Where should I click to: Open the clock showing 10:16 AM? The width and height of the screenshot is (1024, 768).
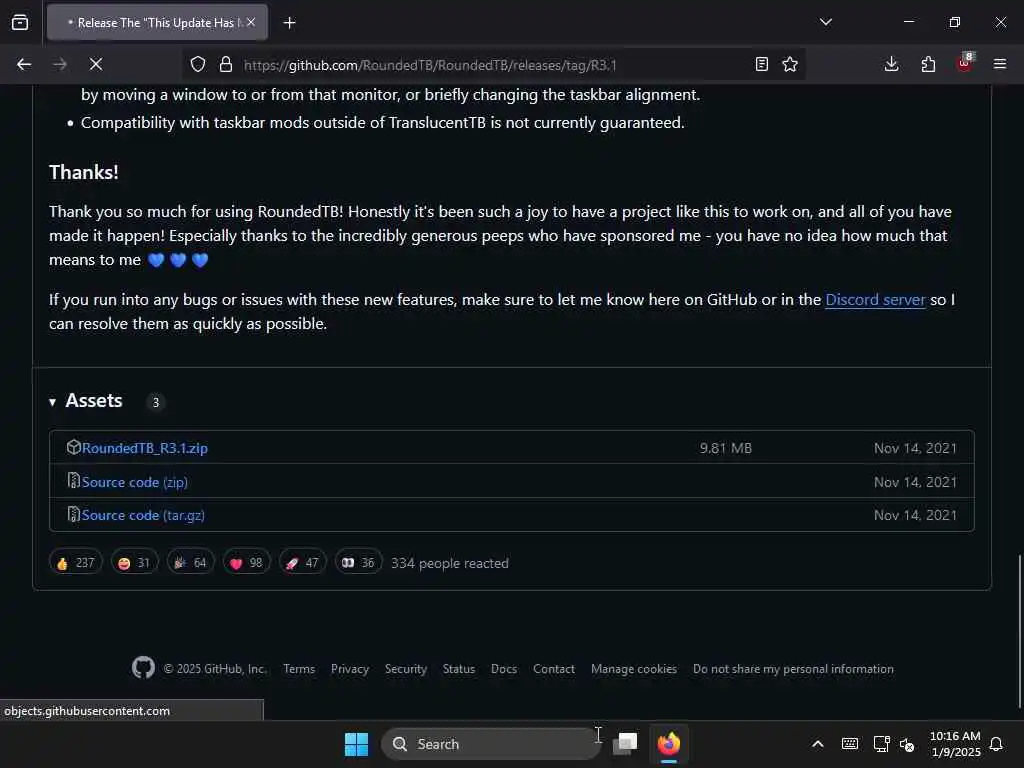(x=955, y=744)
